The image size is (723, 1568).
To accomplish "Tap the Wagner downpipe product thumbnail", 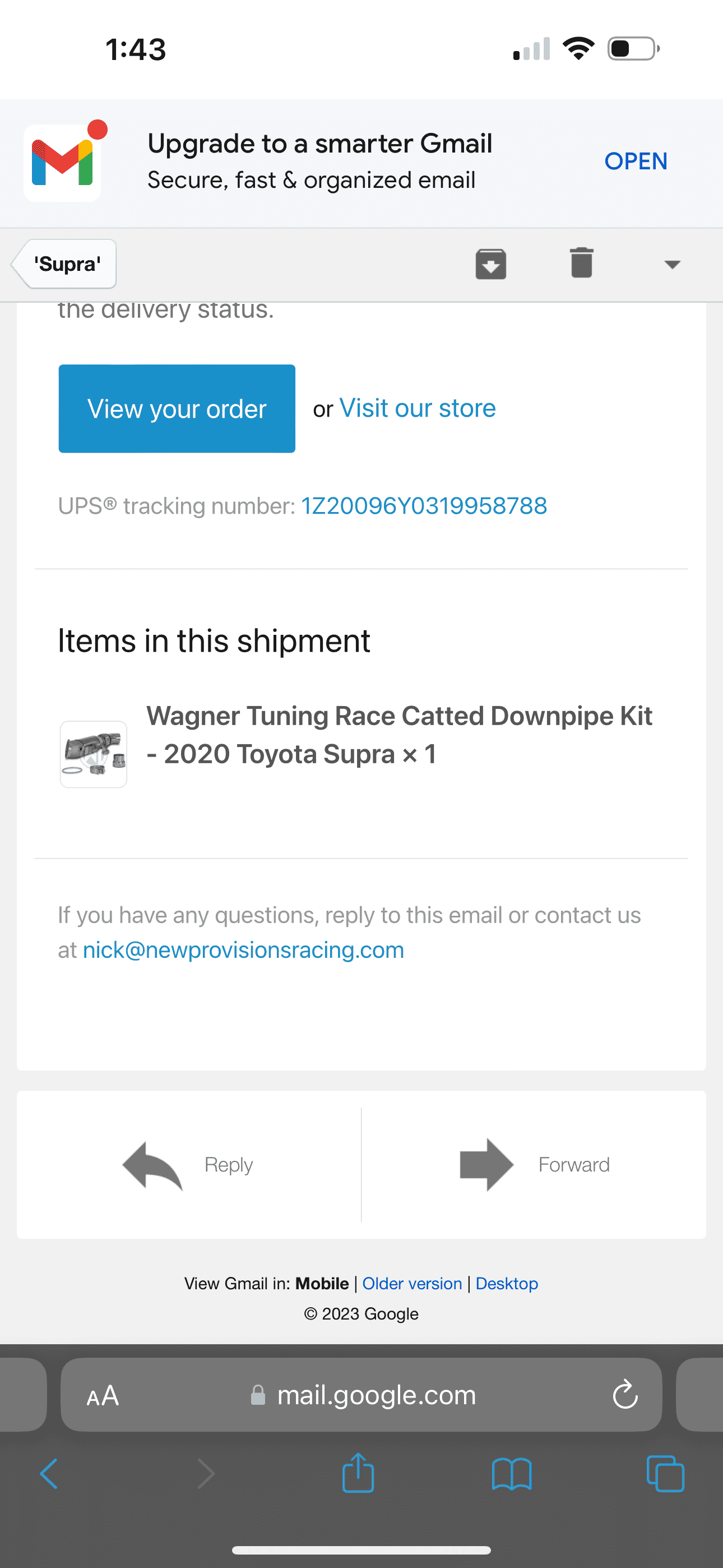I will [93, 754].
